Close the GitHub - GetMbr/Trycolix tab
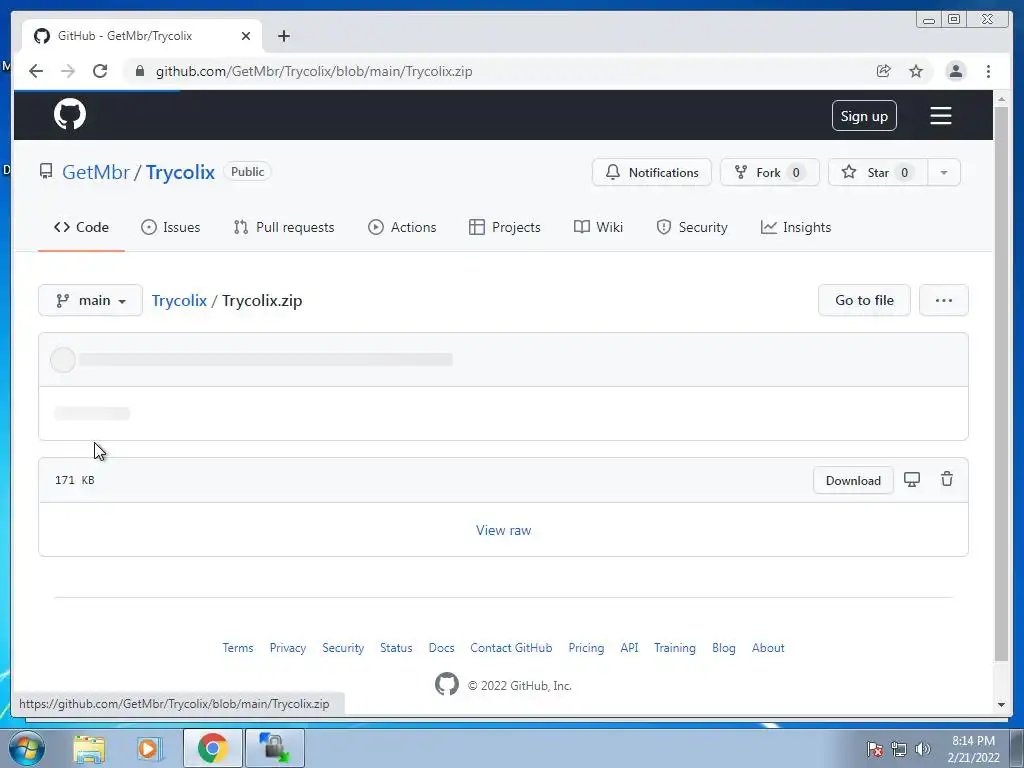This screenshot has height=768, width=1024. [x=246, y=36]
